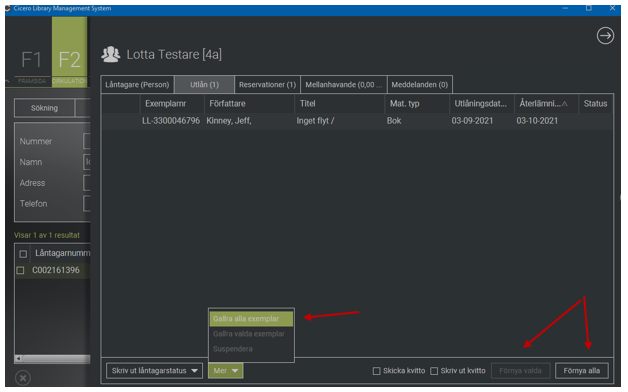This screenshot has height=392, width=628.
Task: Select the Utlån (1) tab
Action: click(x=204, y=84)
